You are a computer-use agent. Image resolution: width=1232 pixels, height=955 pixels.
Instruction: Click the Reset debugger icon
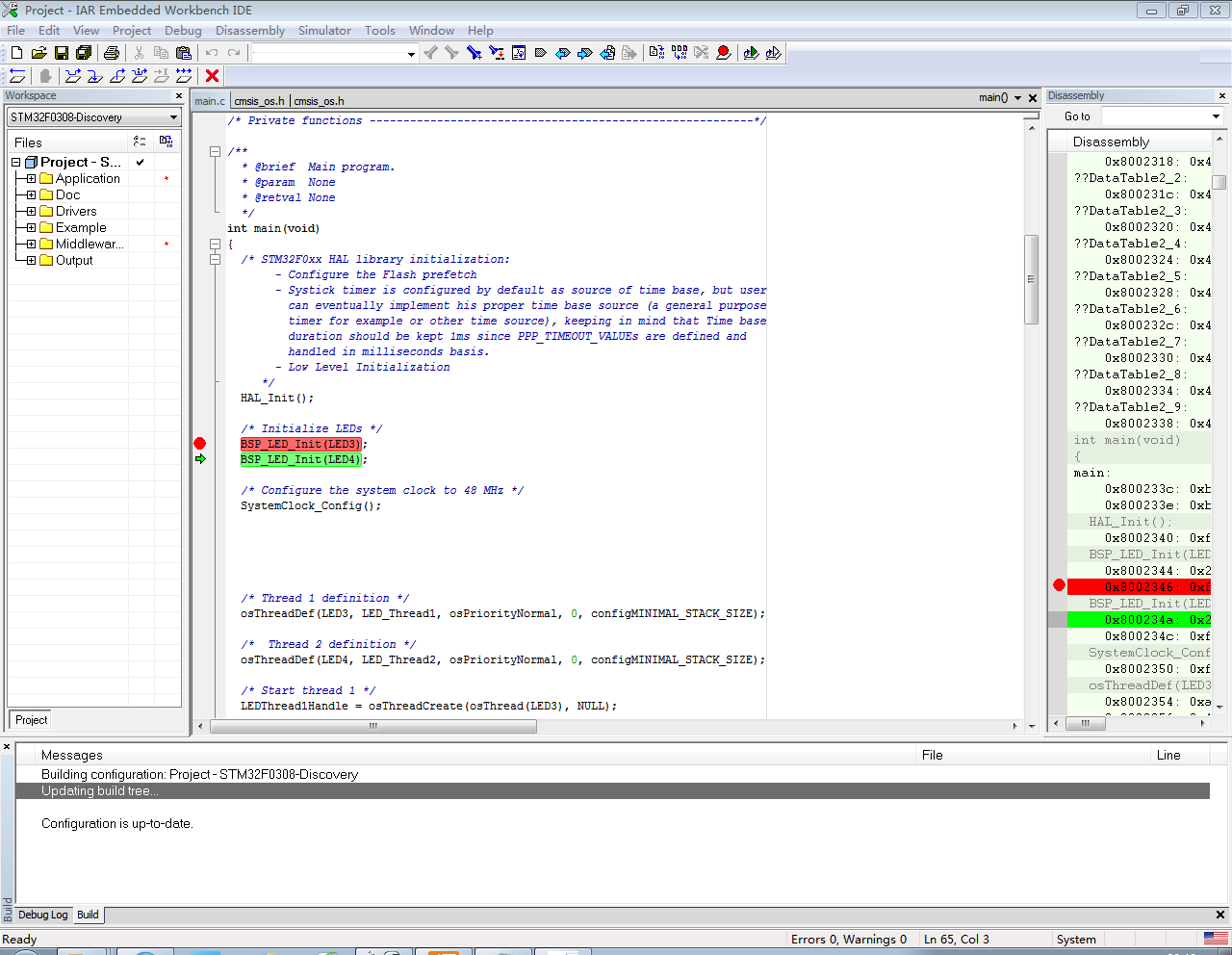(17, 76)
